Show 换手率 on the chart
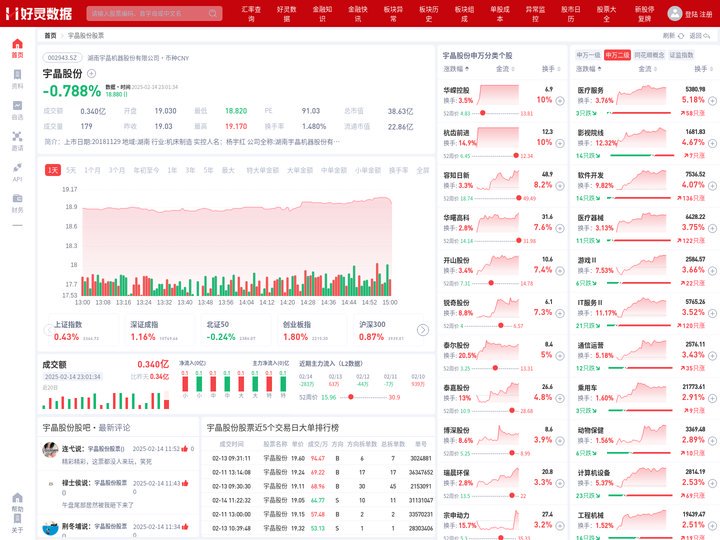Screen dimensions: 720x540 [399, 170]
